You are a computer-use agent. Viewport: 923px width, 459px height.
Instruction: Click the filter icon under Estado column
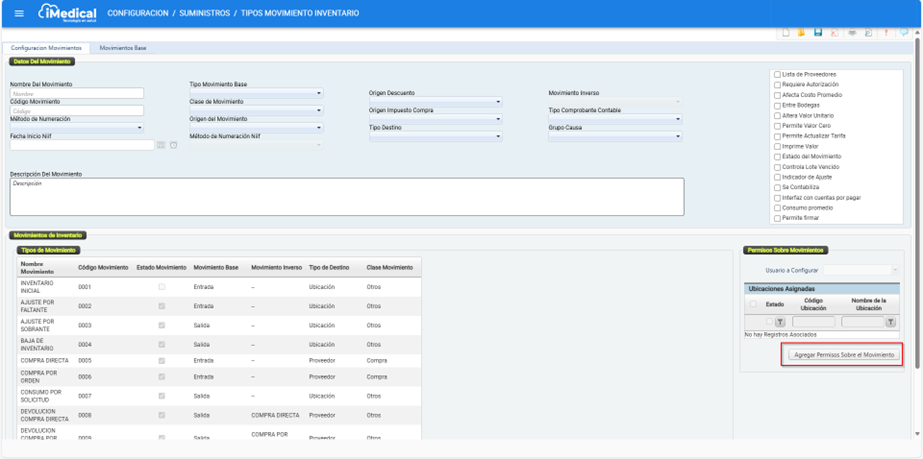[780, 322]
